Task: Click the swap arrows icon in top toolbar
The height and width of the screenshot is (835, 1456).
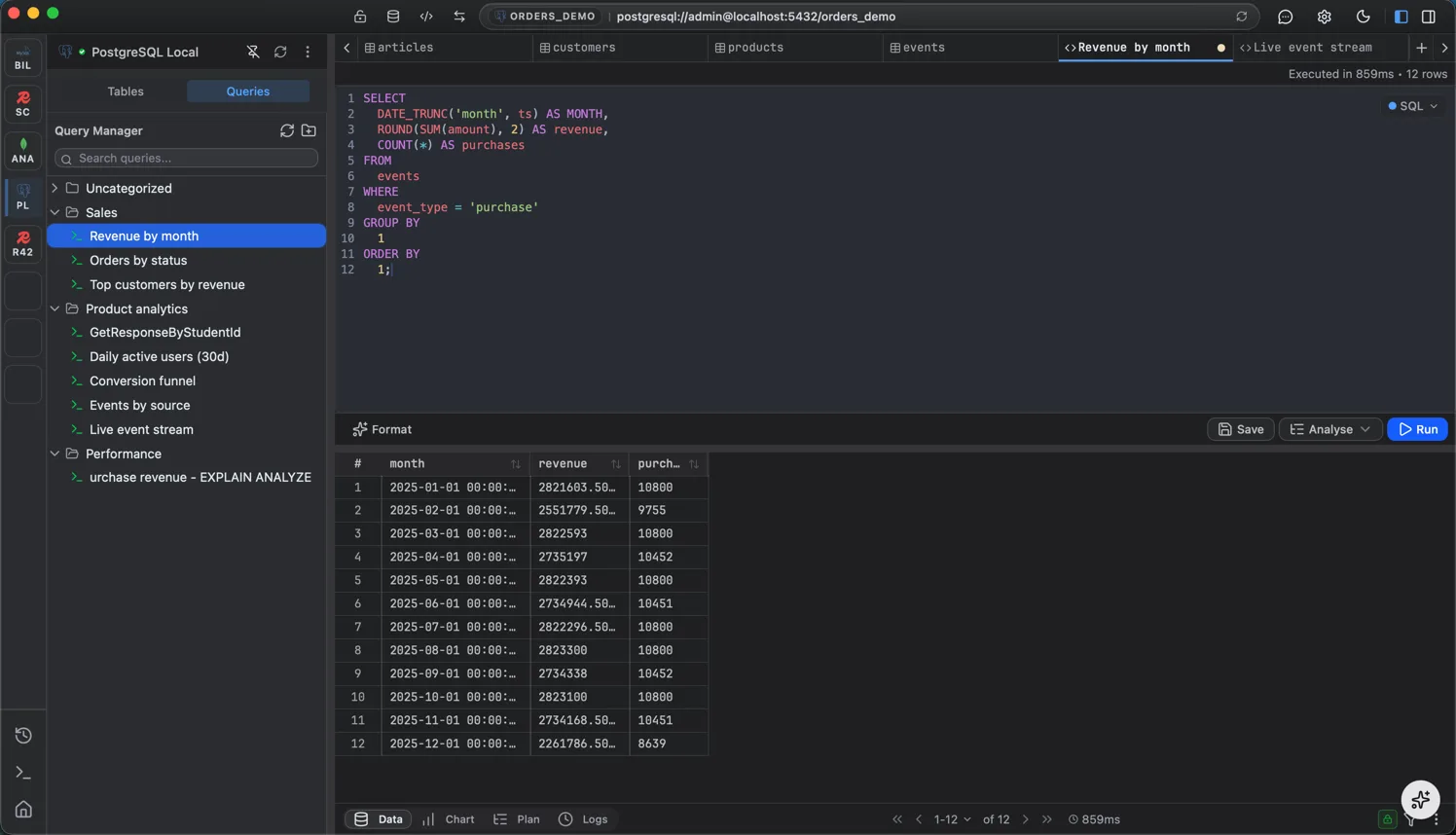Action: pyautogui.click(x=459, y=17)
